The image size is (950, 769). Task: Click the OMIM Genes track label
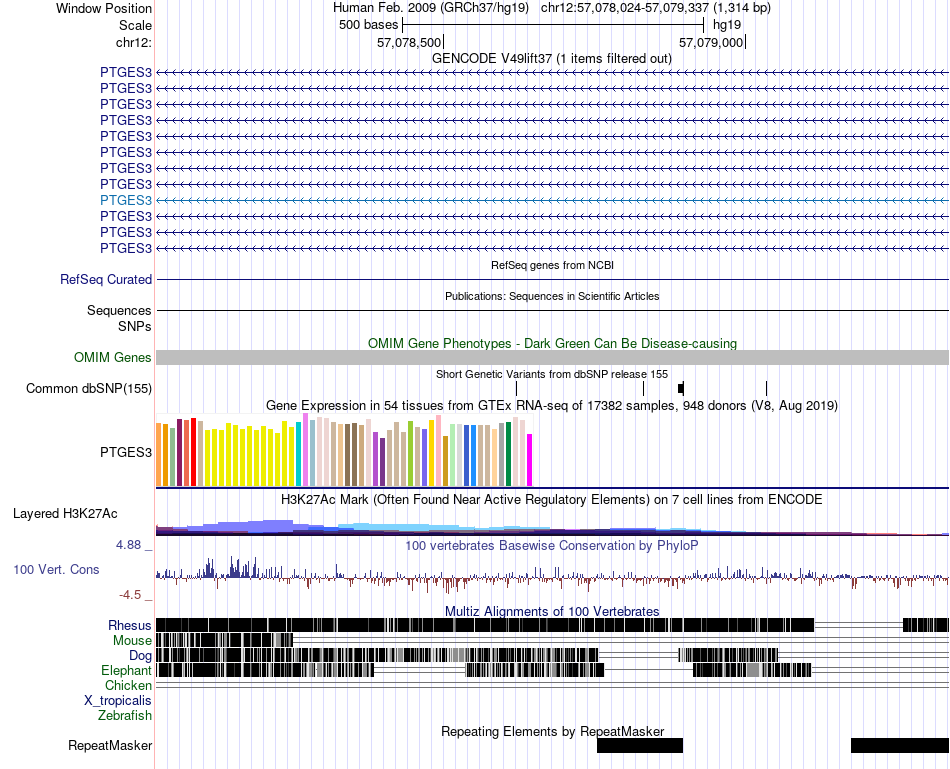tap(113, 358)
